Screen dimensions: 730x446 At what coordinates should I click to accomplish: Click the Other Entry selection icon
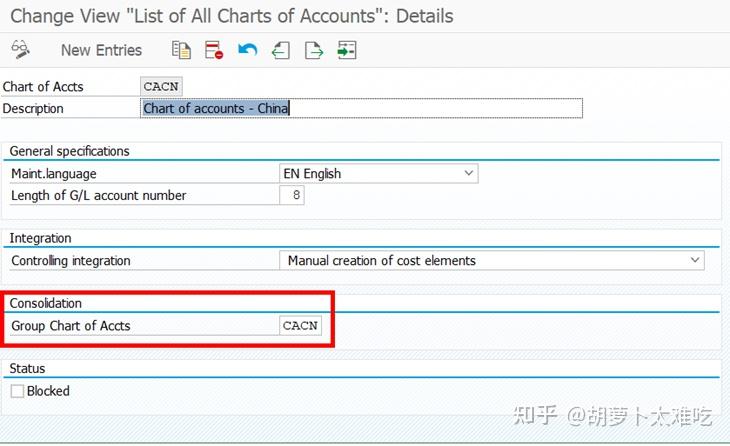[x=347, y=50]
